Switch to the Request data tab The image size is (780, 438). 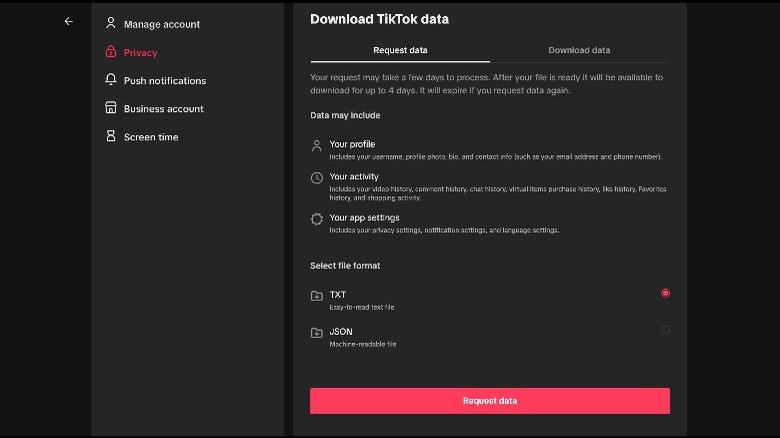400,50
